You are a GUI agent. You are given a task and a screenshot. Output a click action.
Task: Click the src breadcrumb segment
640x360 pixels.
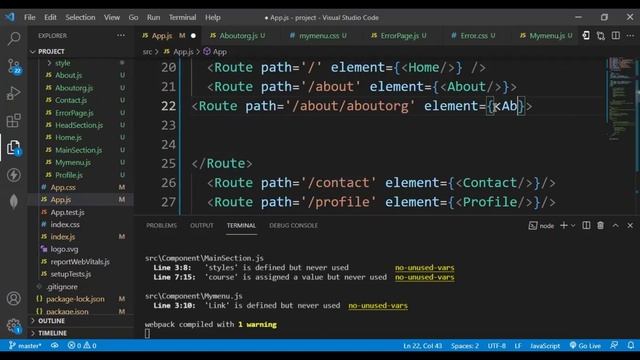147,52
